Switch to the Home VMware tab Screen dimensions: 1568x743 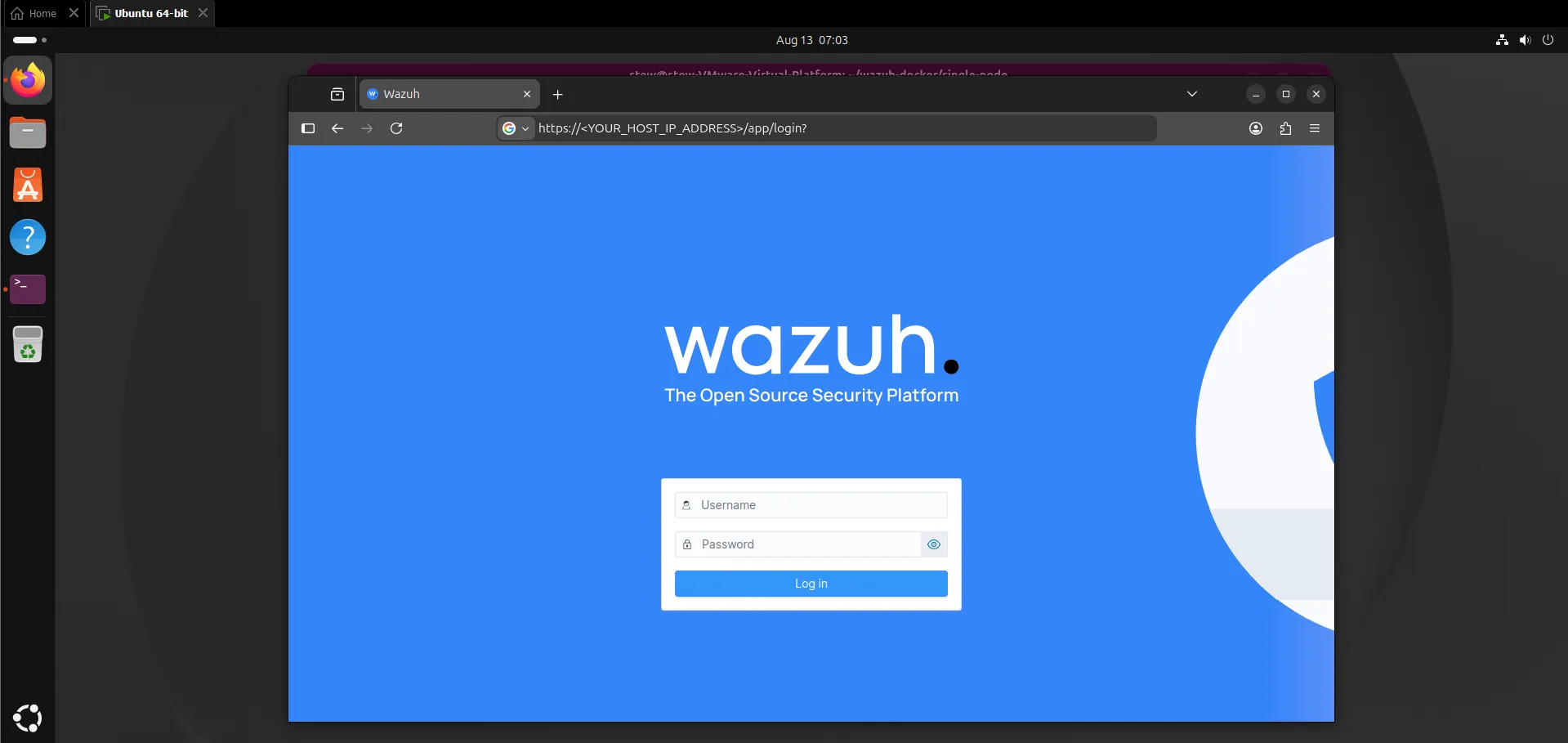click(x=44, y=13)
